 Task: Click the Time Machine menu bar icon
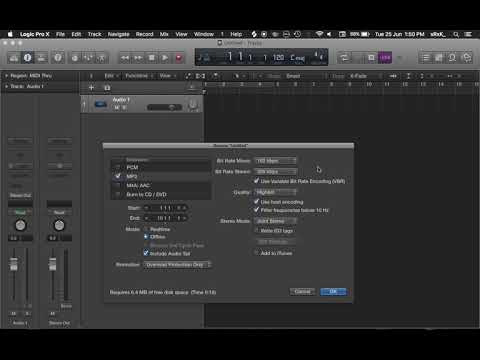coord(297,34)
